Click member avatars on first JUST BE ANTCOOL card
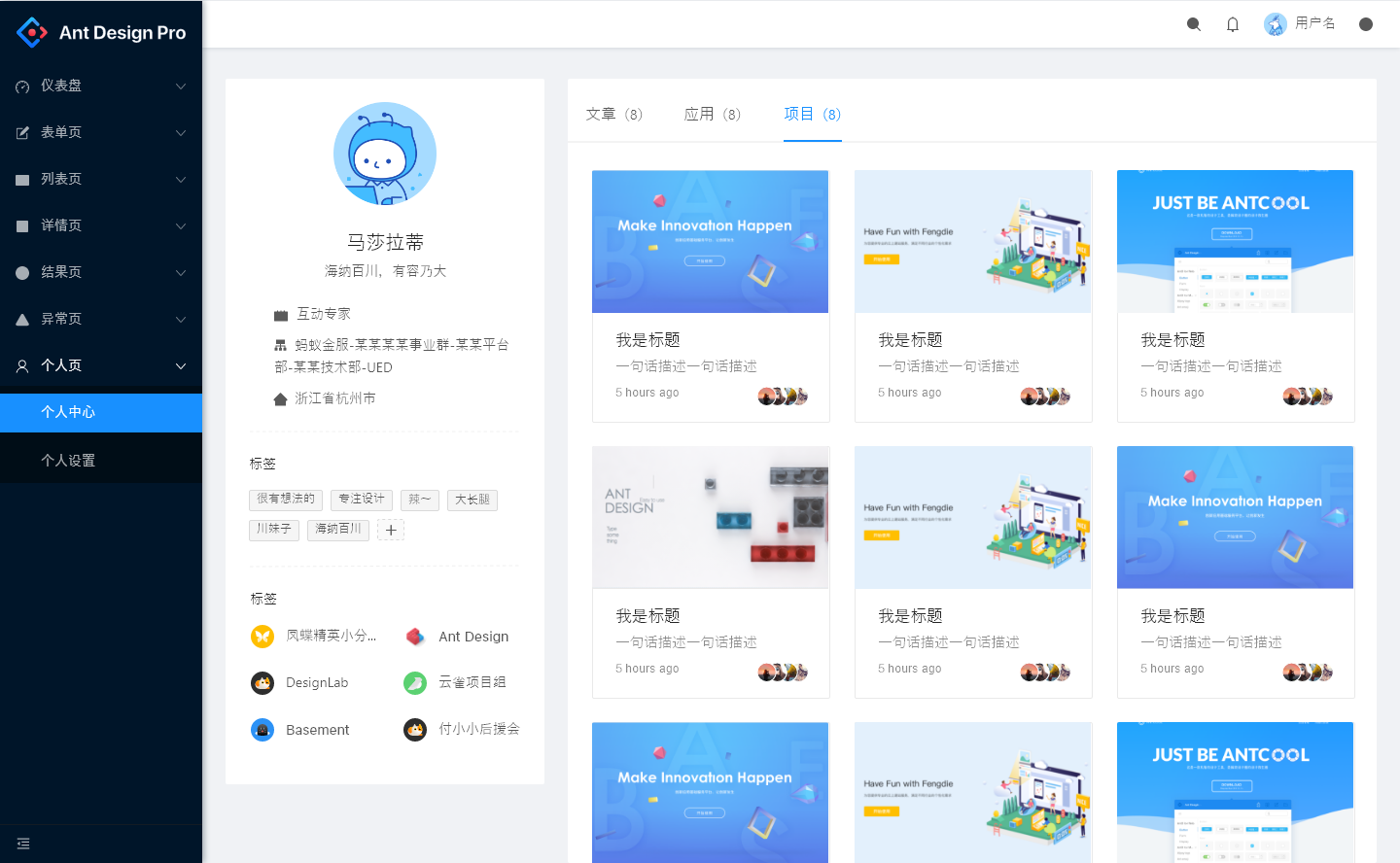 pyautogui.click(x=1308, y=396)
